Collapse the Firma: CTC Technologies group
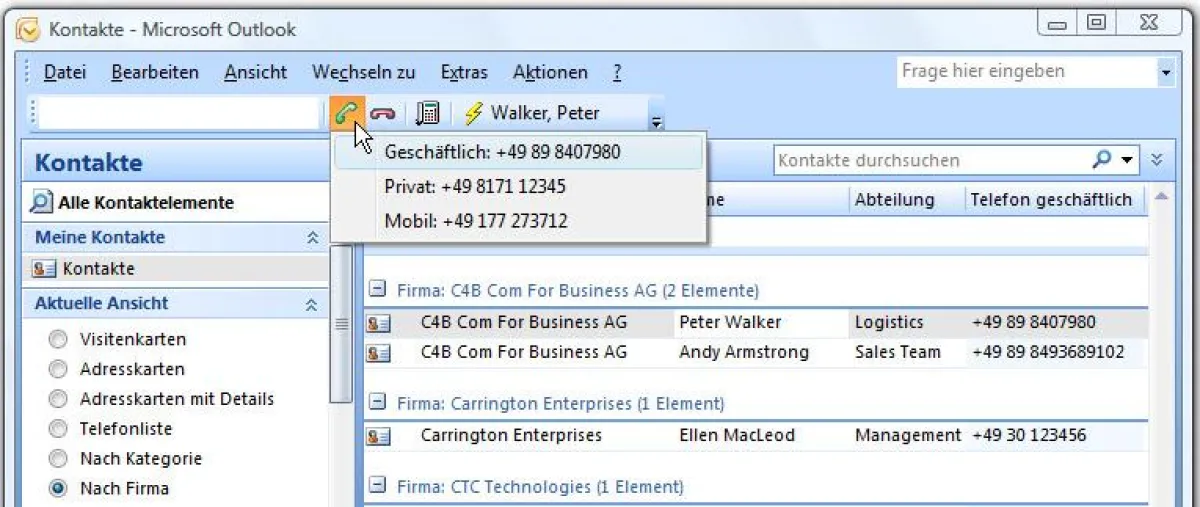 coord(378,487)
